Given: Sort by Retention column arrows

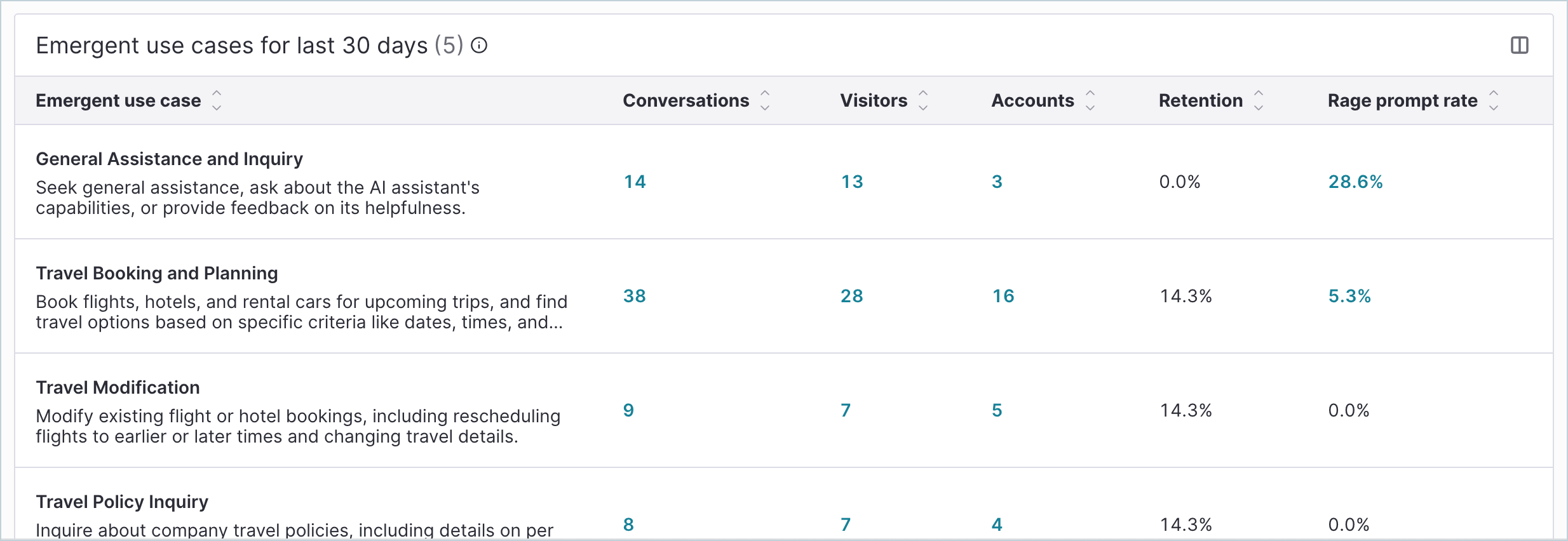Looking at the screenshot, I should 1259,100.
